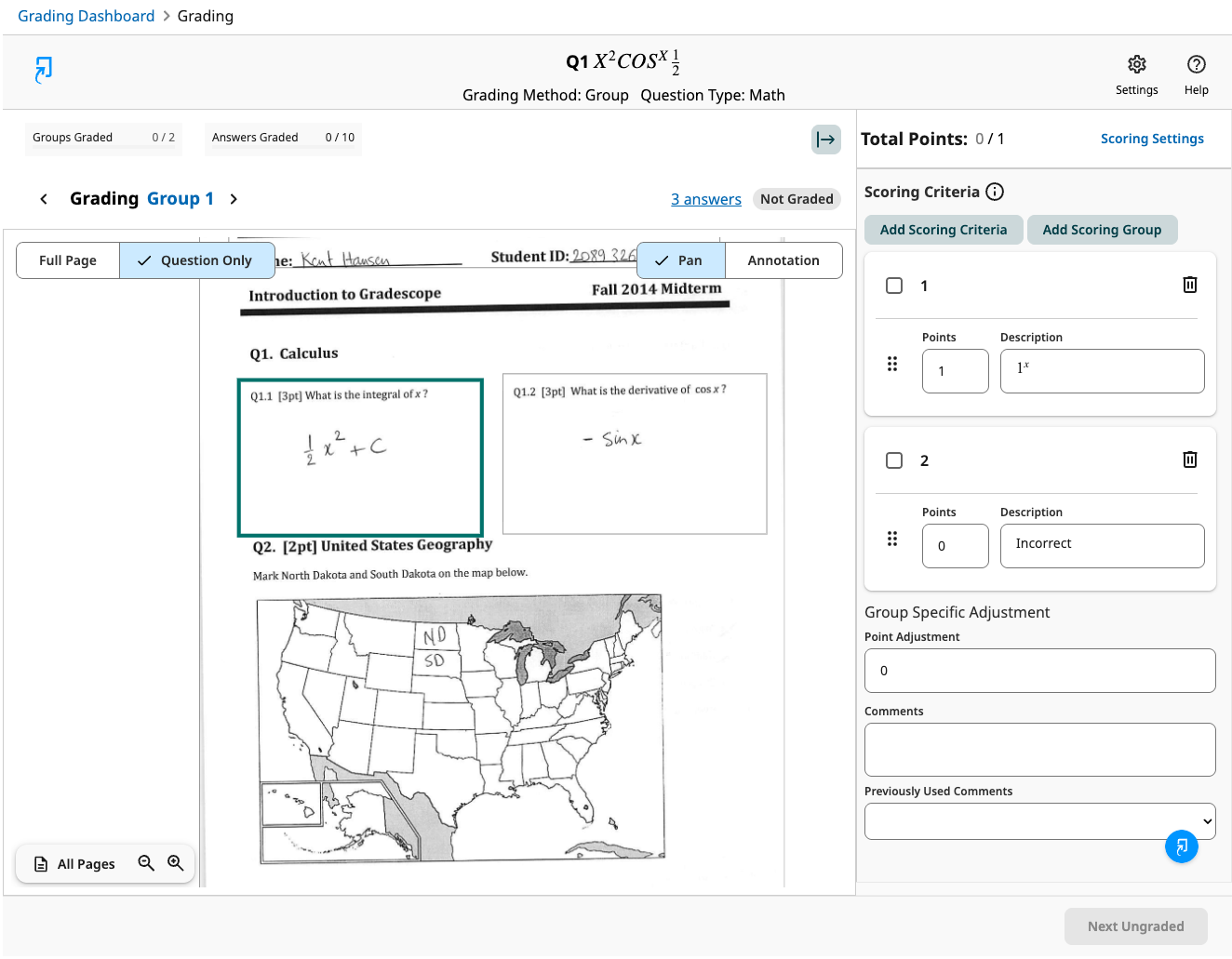Zoom out on the answer page
This screenshot has width=1232, height=959.
pyautogui.click(x=146, y=863)
